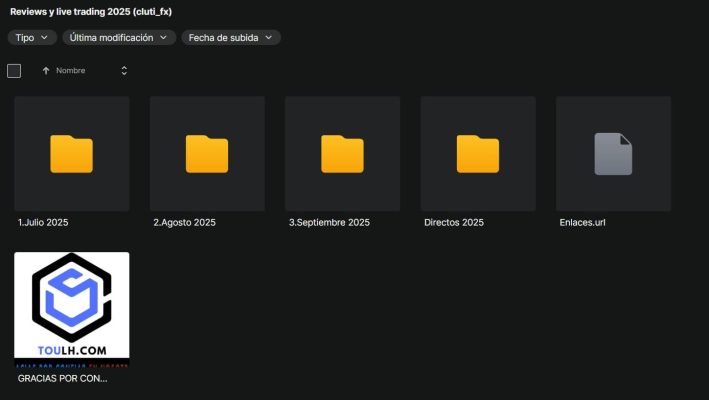
Task: Open the Directos 2025 folder icon
Action: coord(478,154)
